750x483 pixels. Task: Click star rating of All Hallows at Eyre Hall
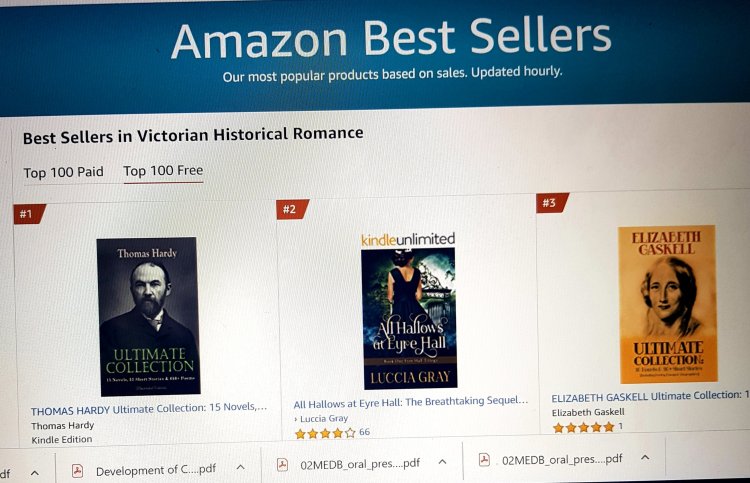(324, 433)
